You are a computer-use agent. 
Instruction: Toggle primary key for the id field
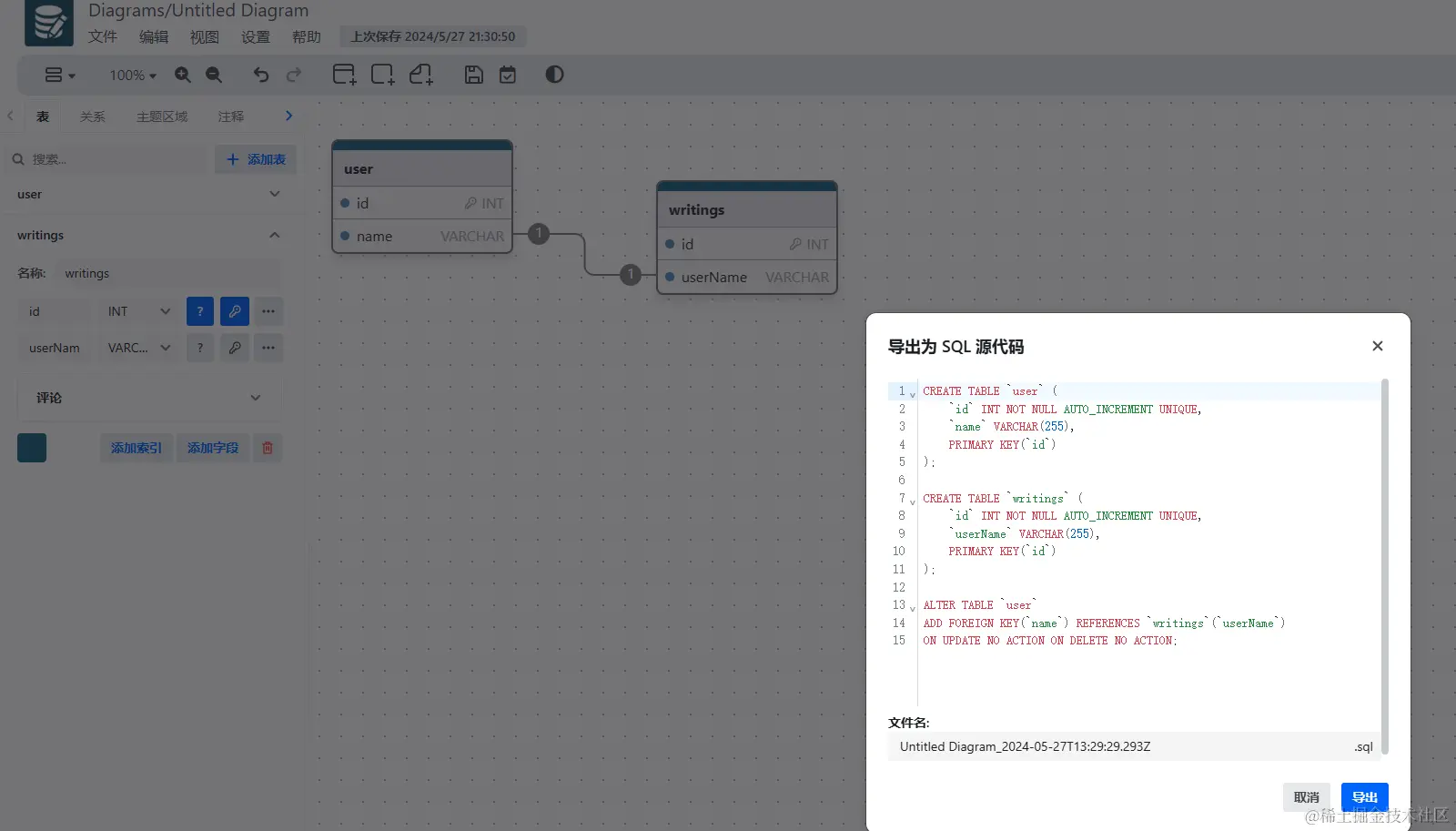(235, 311)
